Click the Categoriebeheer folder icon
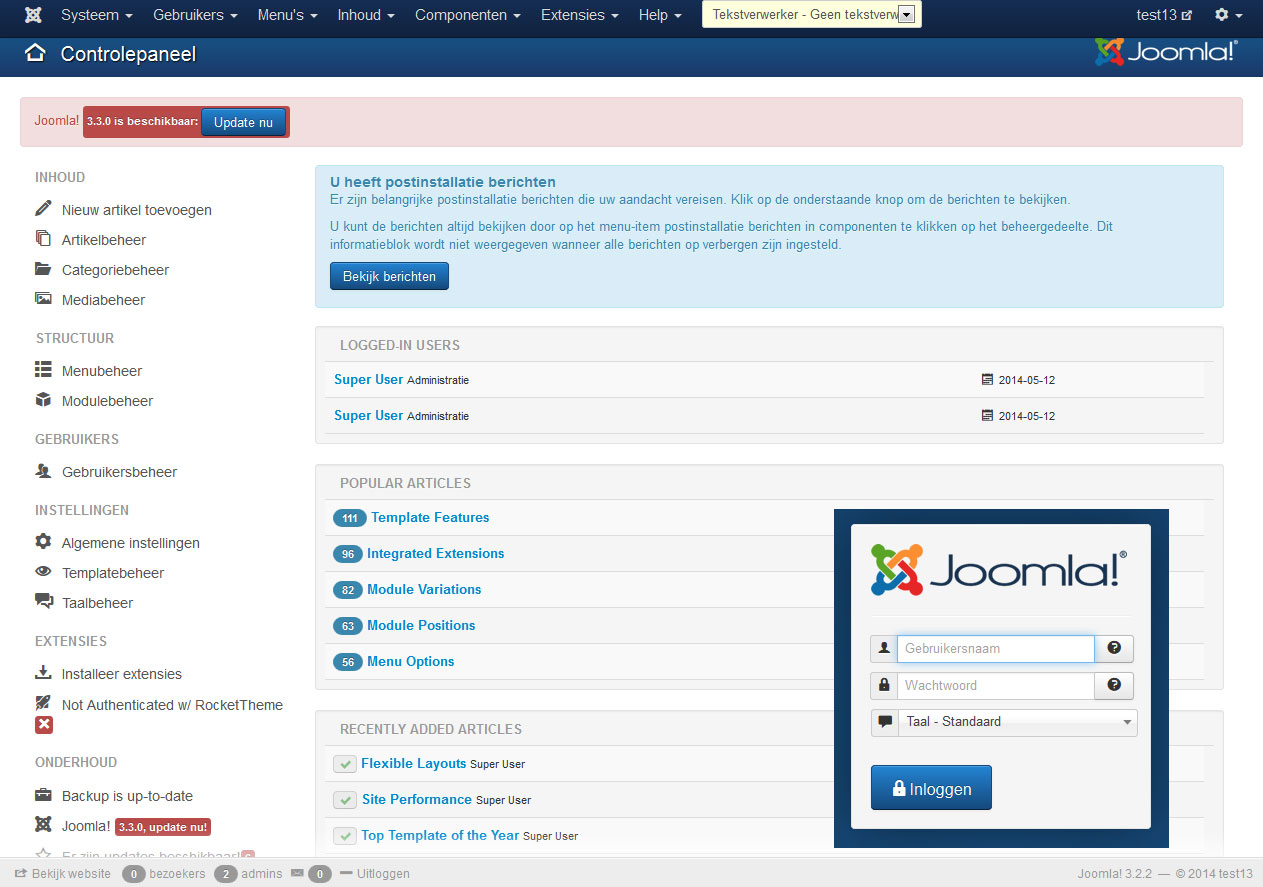Image resolution: width=1263 pixels, height=887 pixels. [43, 269]
